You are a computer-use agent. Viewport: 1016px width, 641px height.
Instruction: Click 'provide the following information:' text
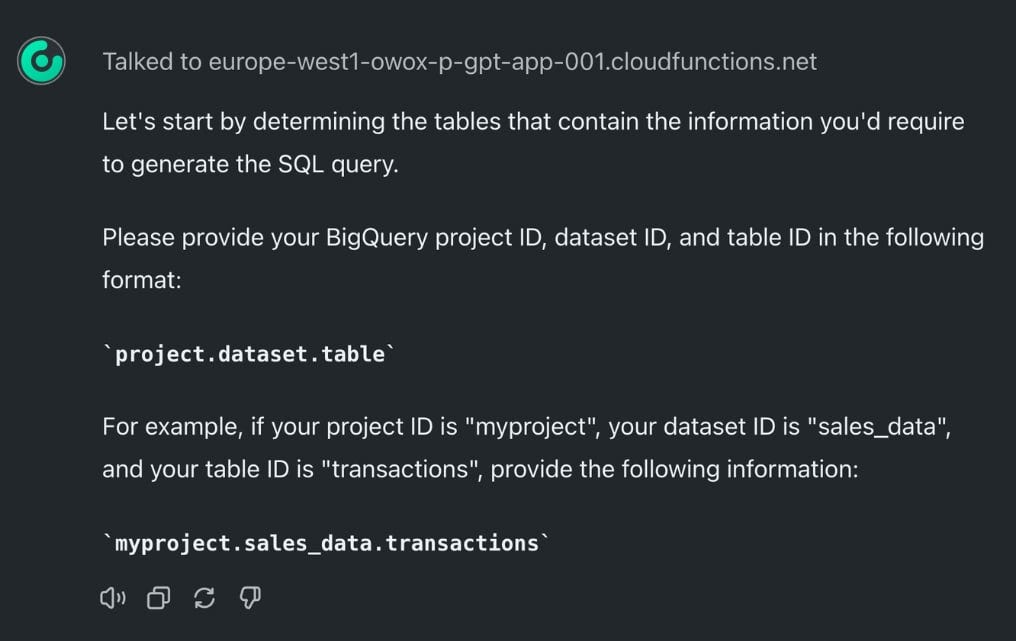click(675, 469)
